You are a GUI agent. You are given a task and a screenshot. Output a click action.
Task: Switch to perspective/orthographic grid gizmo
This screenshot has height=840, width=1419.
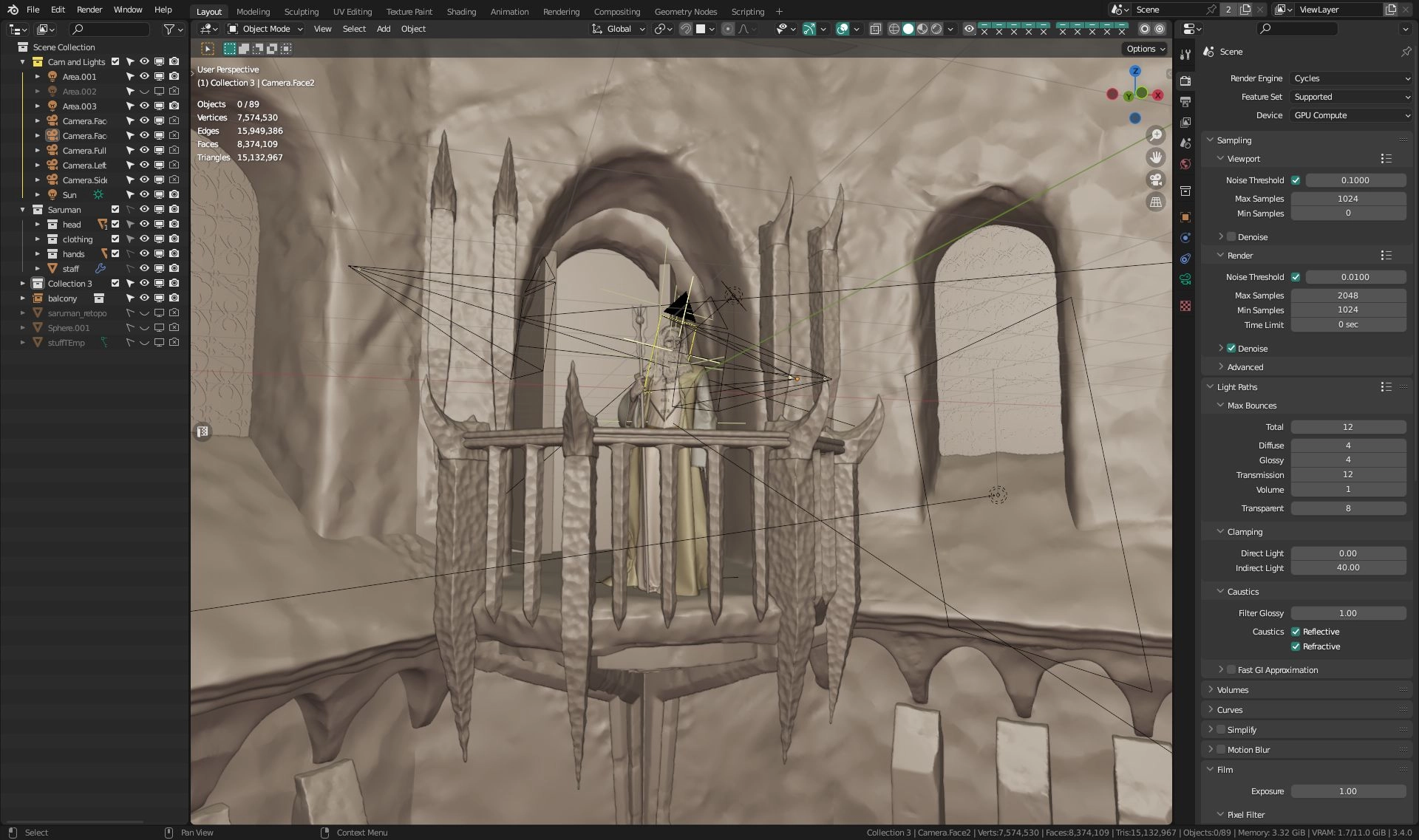(x=1156, y=202)
